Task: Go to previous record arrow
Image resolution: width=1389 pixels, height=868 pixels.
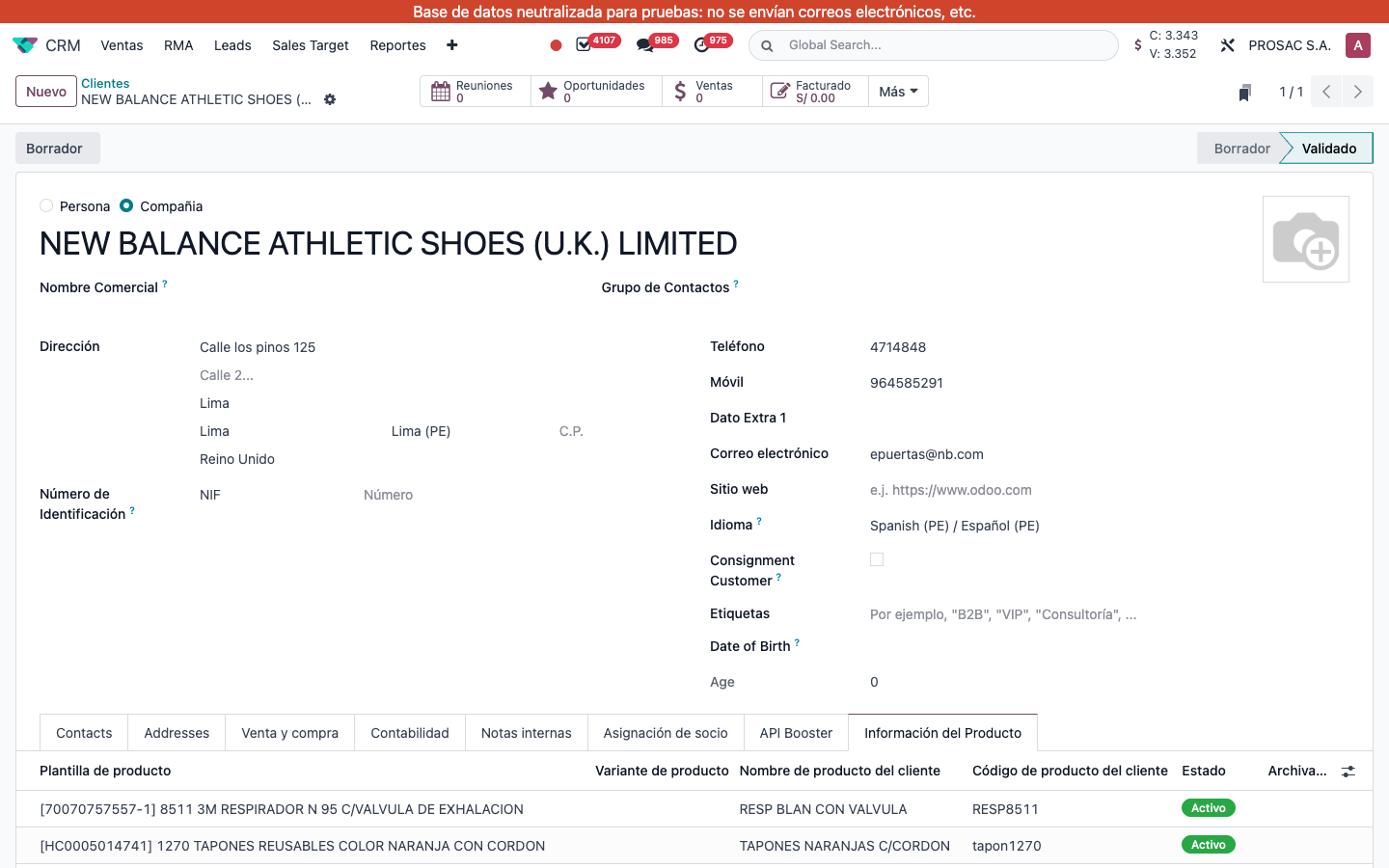Action: click(1327, 92)
